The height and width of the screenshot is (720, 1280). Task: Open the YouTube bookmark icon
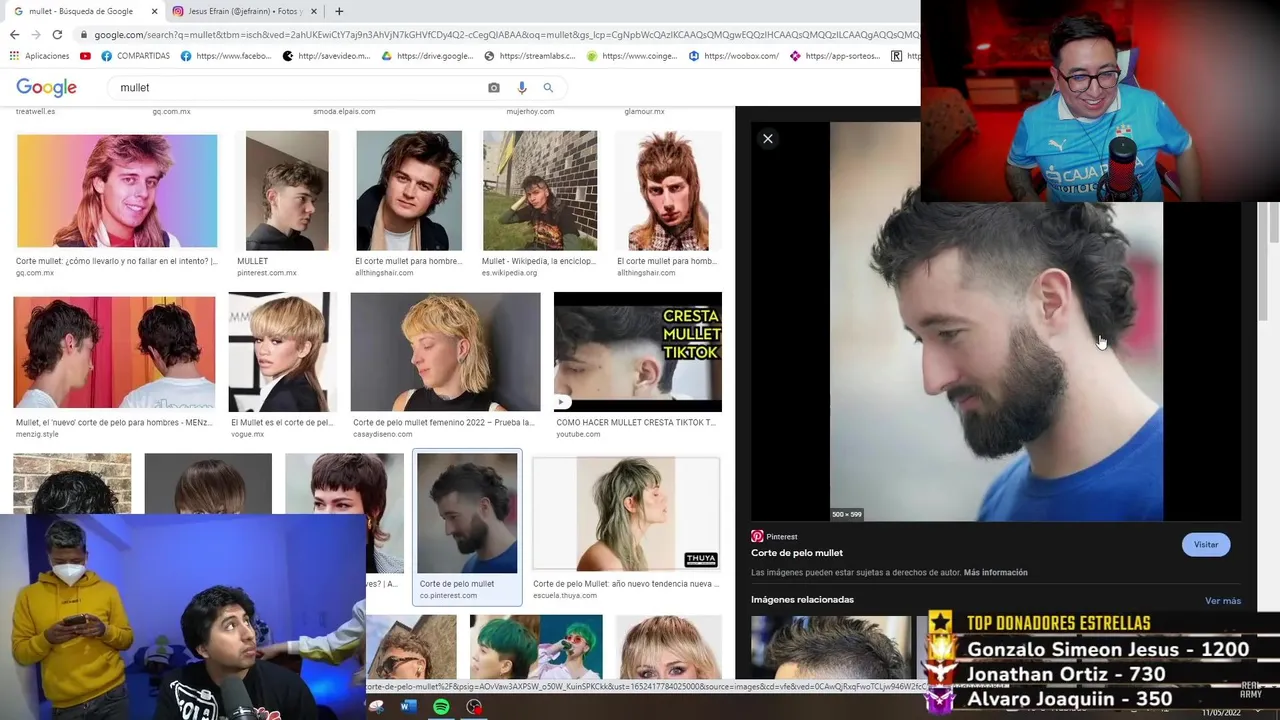pyautogui.click(x=85, y=56)
